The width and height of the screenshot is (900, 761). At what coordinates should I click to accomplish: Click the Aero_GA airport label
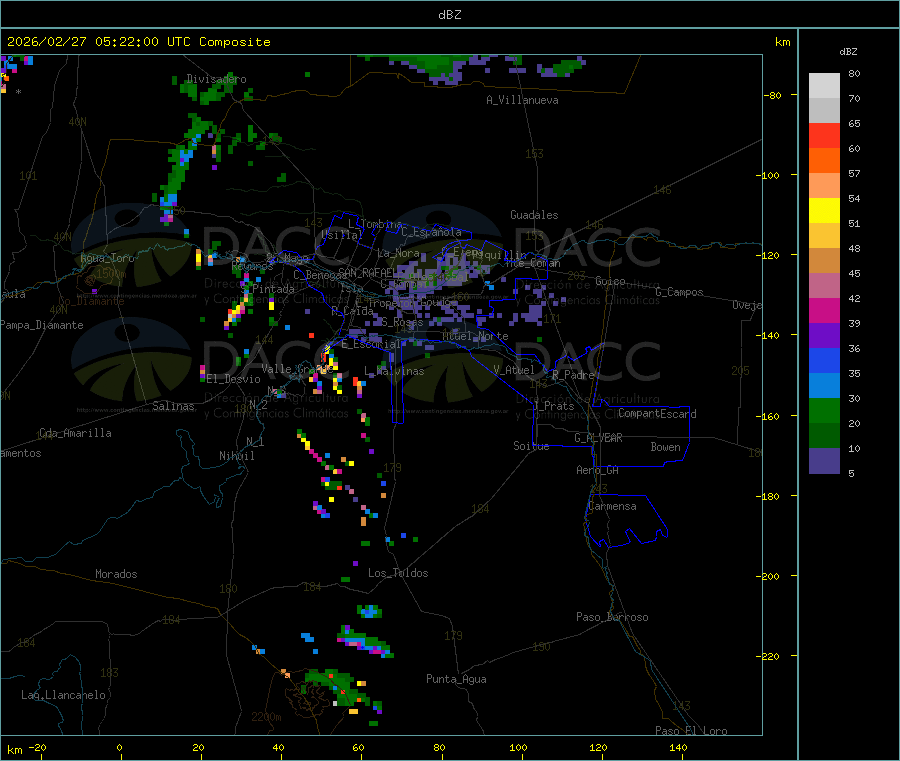coord(598,470)
